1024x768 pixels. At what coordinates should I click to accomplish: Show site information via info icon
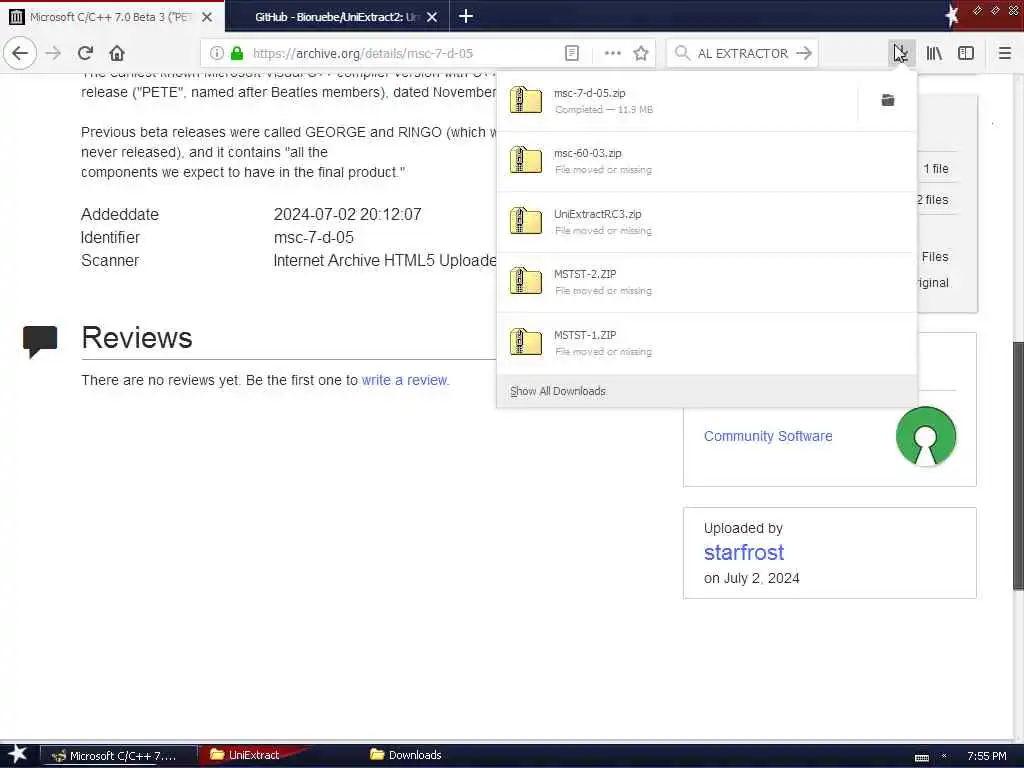pos(217,53)
